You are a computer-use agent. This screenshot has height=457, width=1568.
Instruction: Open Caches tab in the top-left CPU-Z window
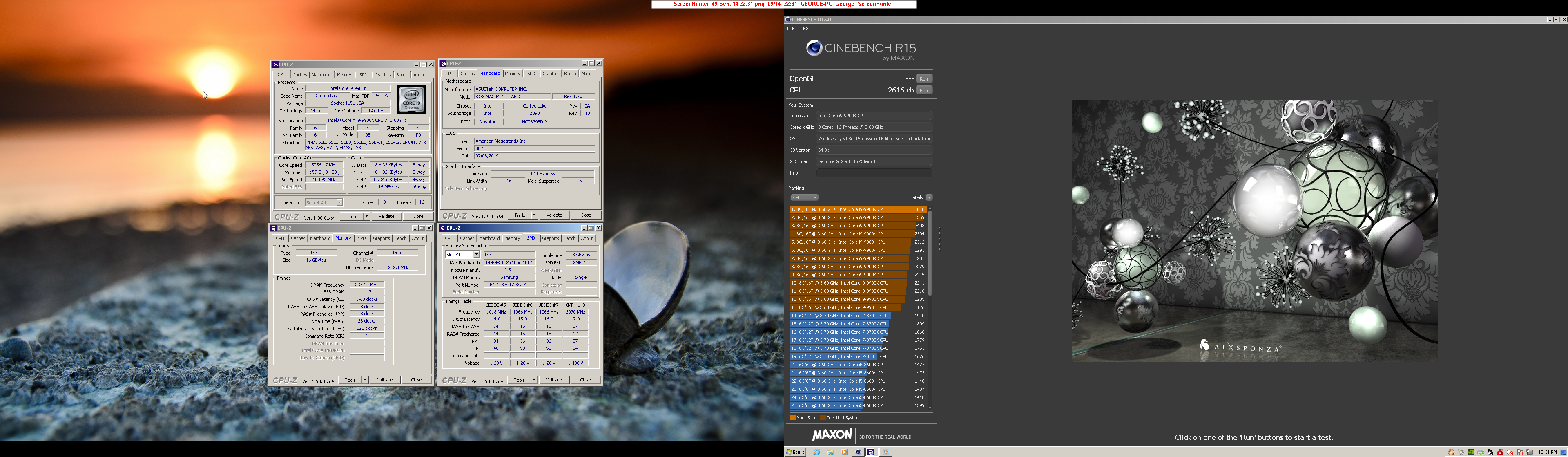click(x=299, y=75)
